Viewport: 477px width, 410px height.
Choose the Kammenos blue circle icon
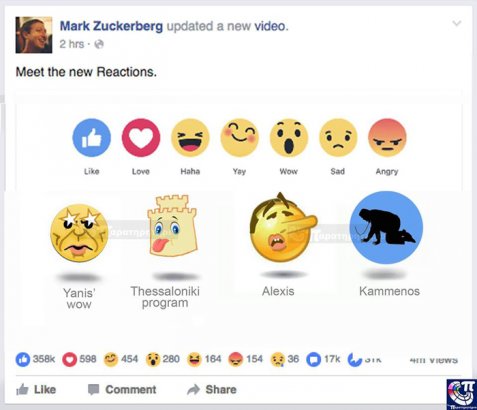tap(386, 227)
